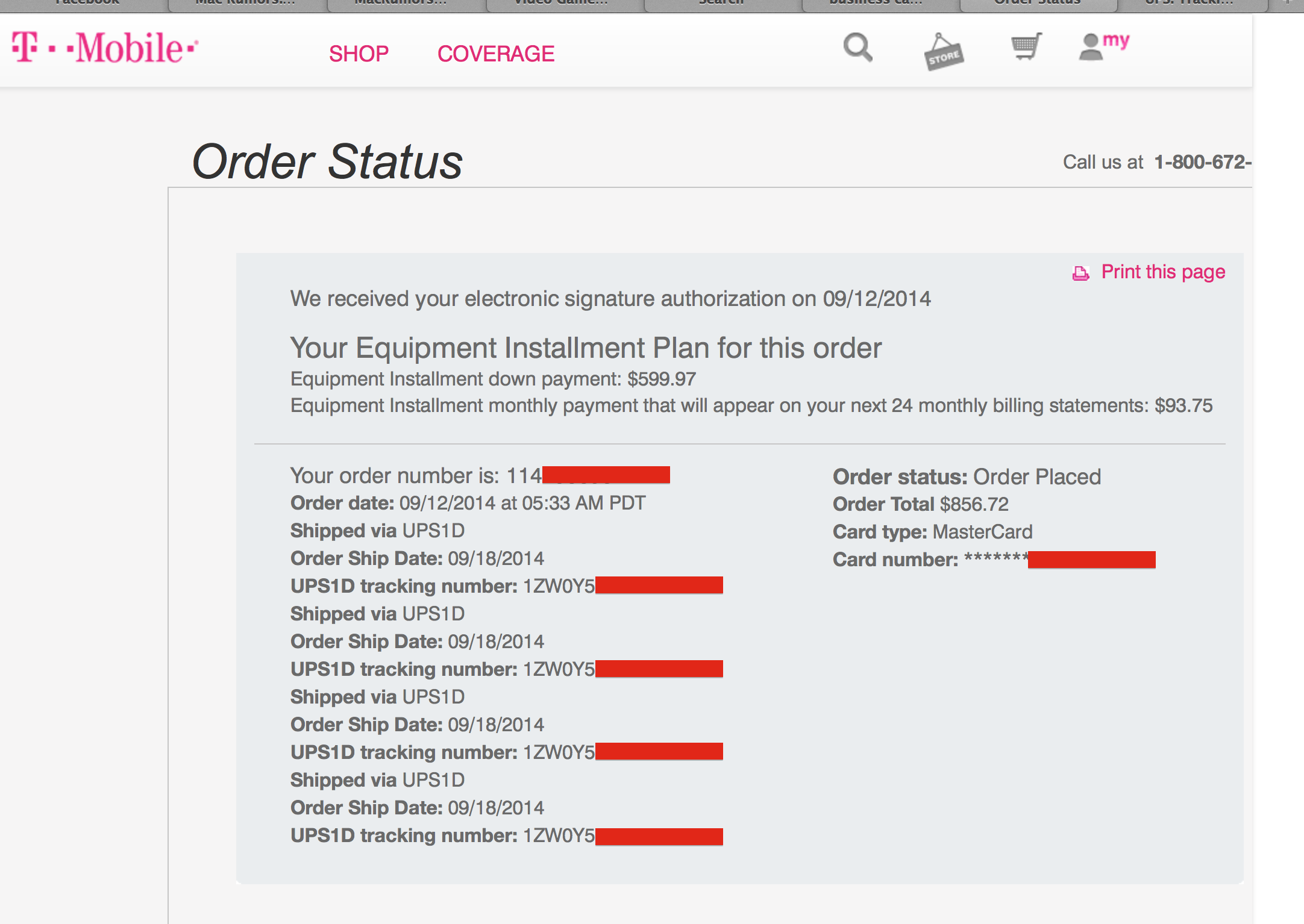Open the COVERAGE menu
Image resolution: width=1304 pixels, height=924 pixels.
(x=495, y=54)
